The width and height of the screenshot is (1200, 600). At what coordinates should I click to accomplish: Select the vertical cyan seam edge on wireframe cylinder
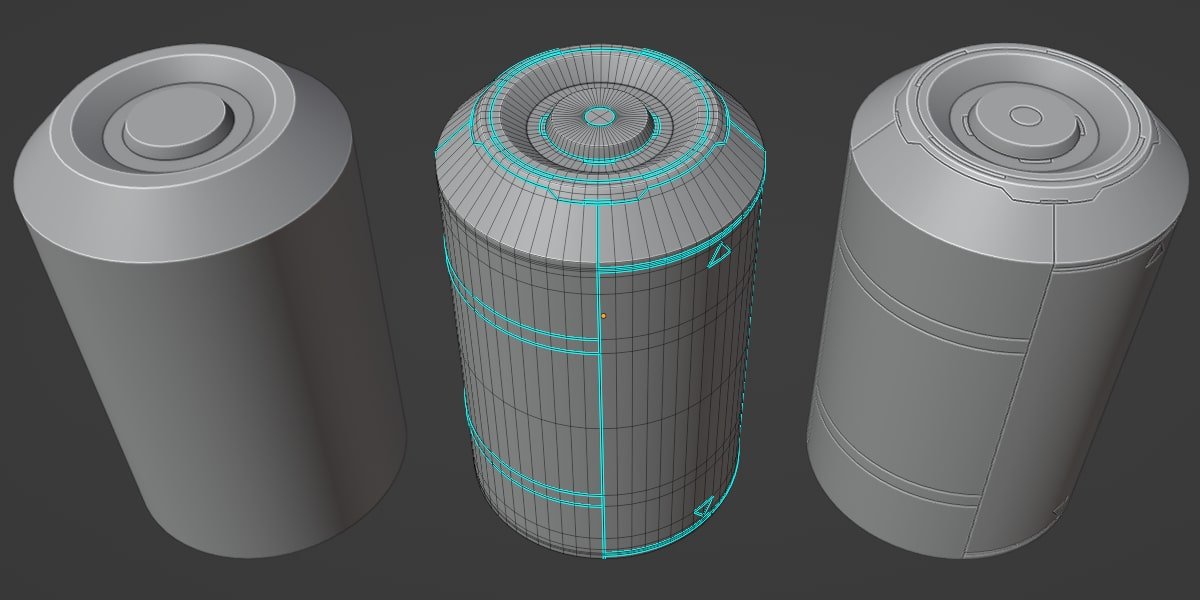click(601, 380)
